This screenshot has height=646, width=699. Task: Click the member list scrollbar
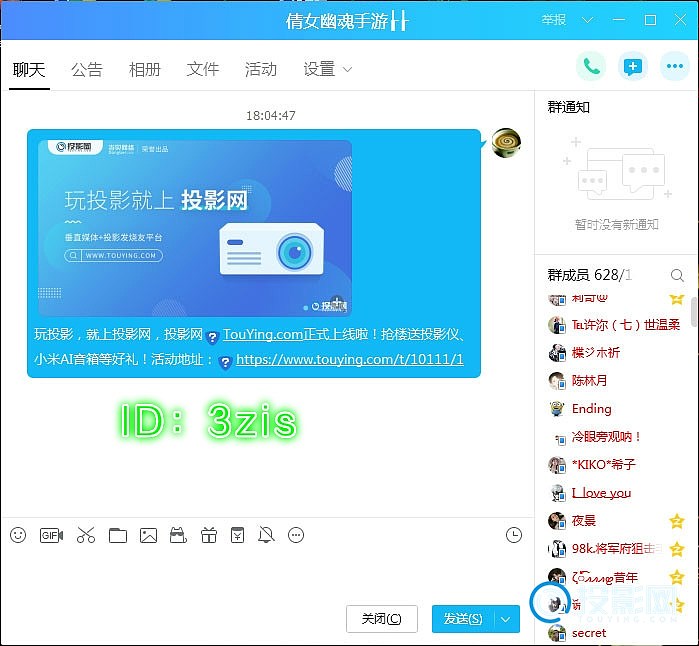click(694, 312)
